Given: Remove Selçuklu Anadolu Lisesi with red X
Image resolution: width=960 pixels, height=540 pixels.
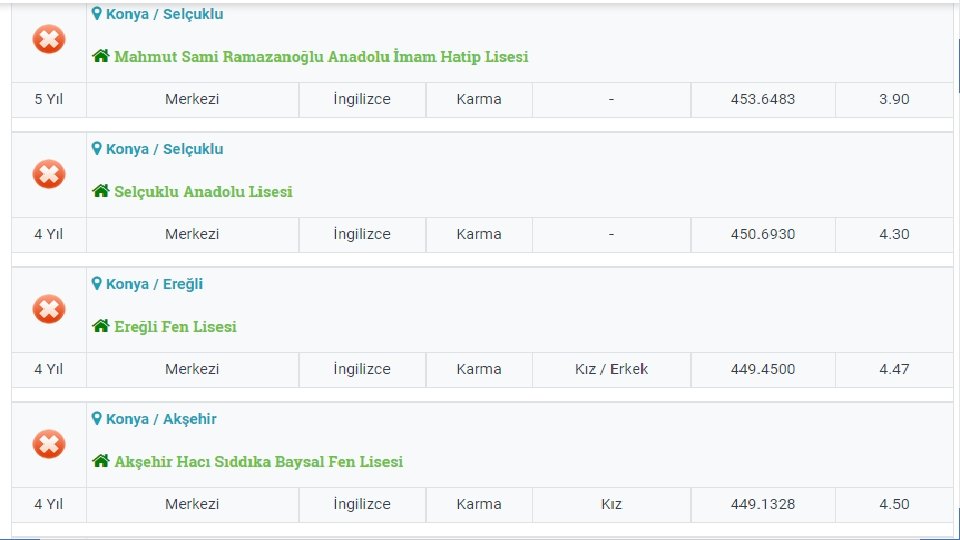Looking at the screenshot, I should (48, 175).
